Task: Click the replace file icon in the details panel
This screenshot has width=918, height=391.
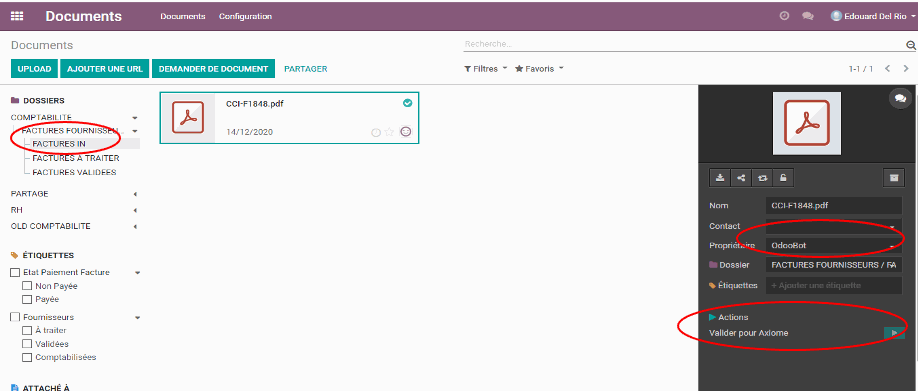Action: (x=762, y=178)
